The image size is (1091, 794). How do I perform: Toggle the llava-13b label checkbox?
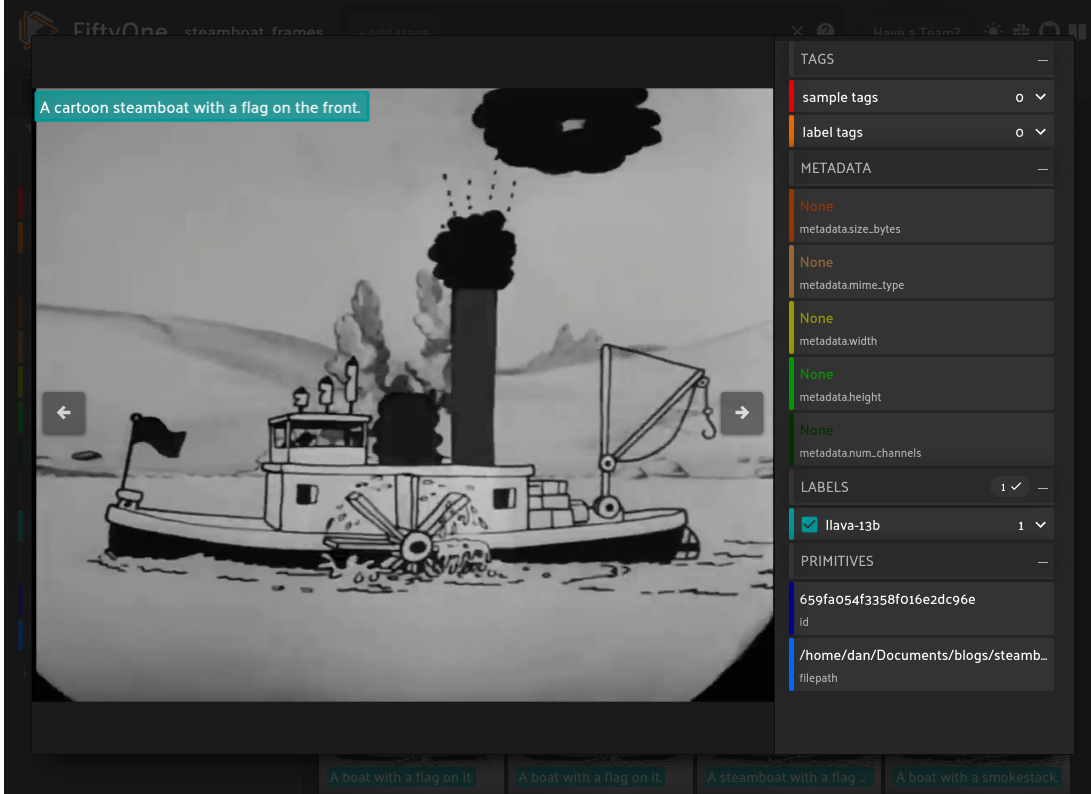pos(809,525)
